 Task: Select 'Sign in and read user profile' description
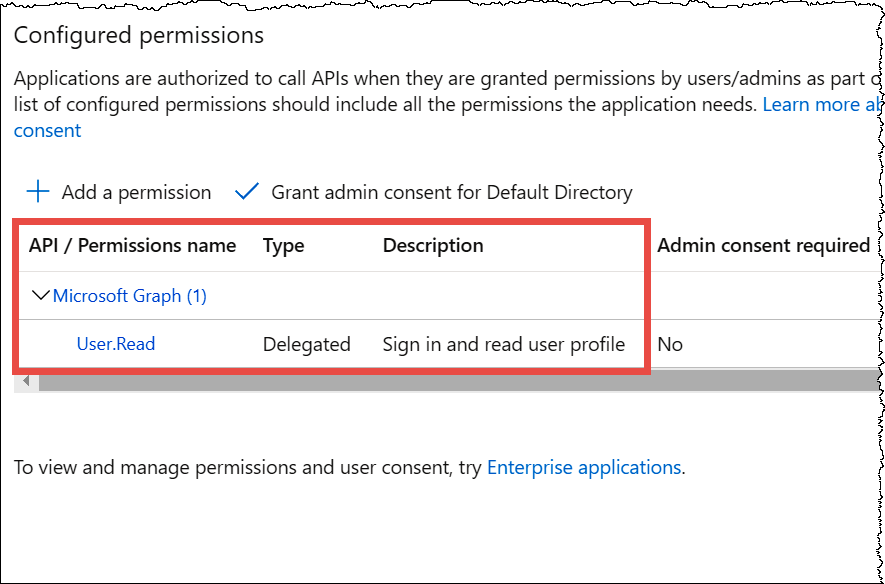pos(503,344)
